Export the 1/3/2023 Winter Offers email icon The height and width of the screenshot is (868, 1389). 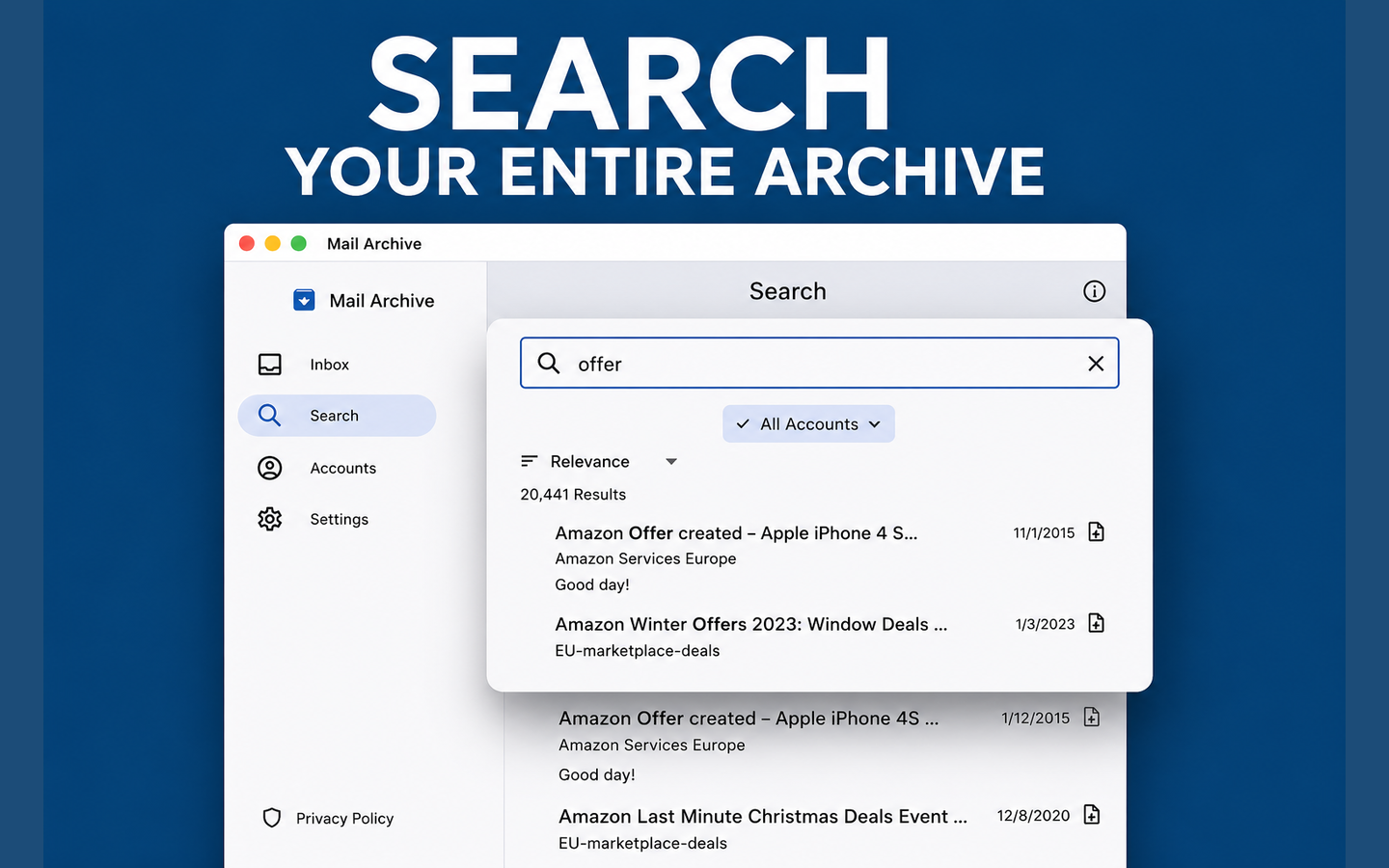(x=1096, y=623)
